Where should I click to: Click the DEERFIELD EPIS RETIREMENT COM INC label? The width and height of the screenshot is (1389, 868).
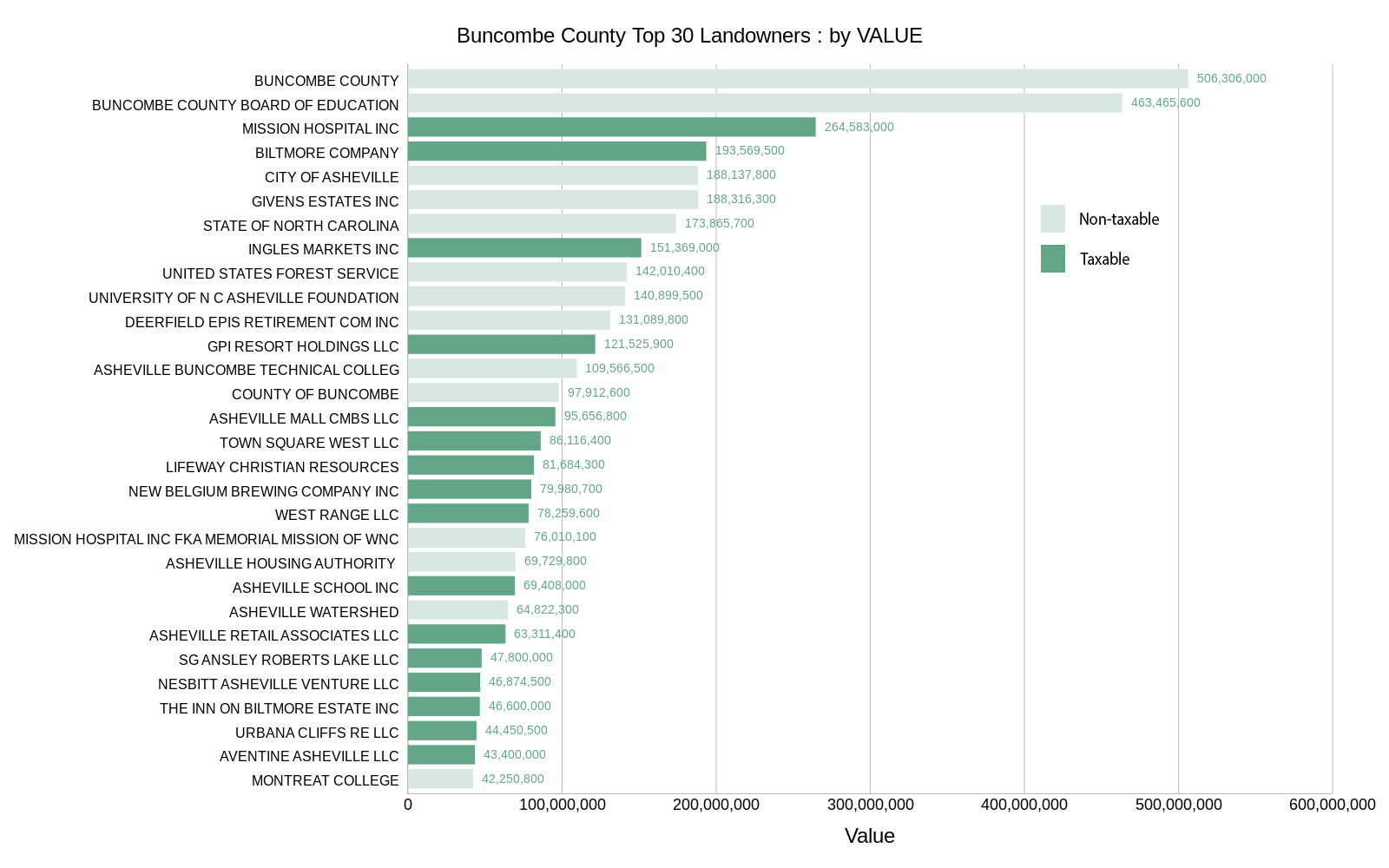261,322
